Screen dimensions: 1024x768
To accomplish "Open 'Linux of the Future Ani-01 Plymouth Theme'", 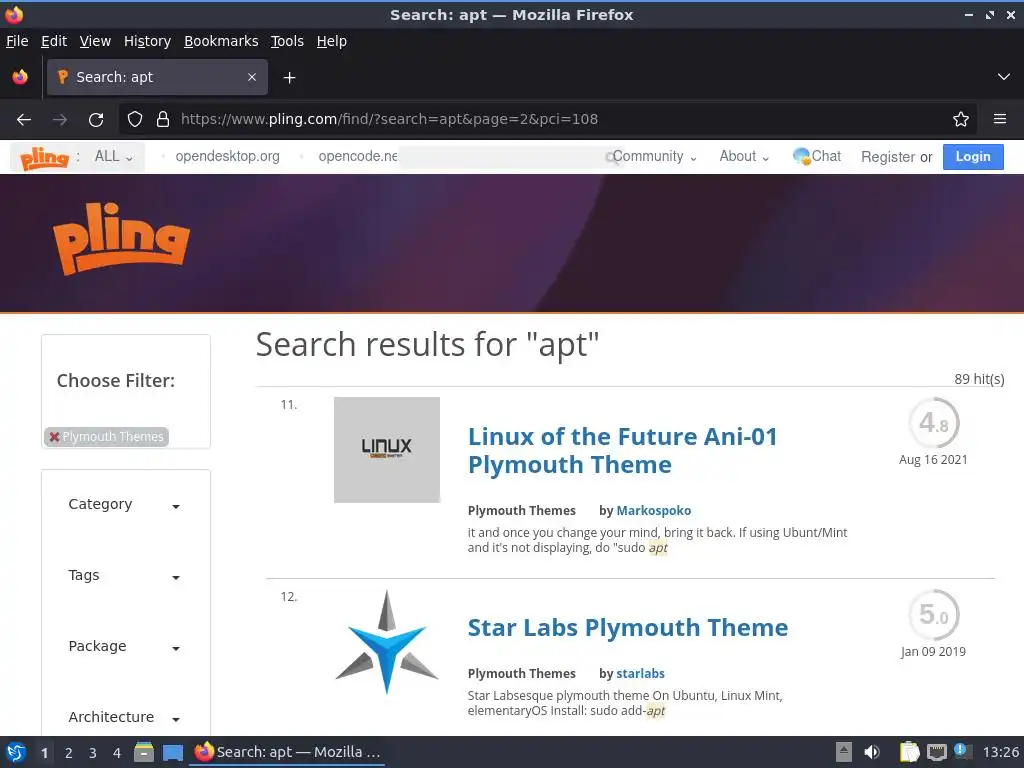I will (x=622, y=451).
